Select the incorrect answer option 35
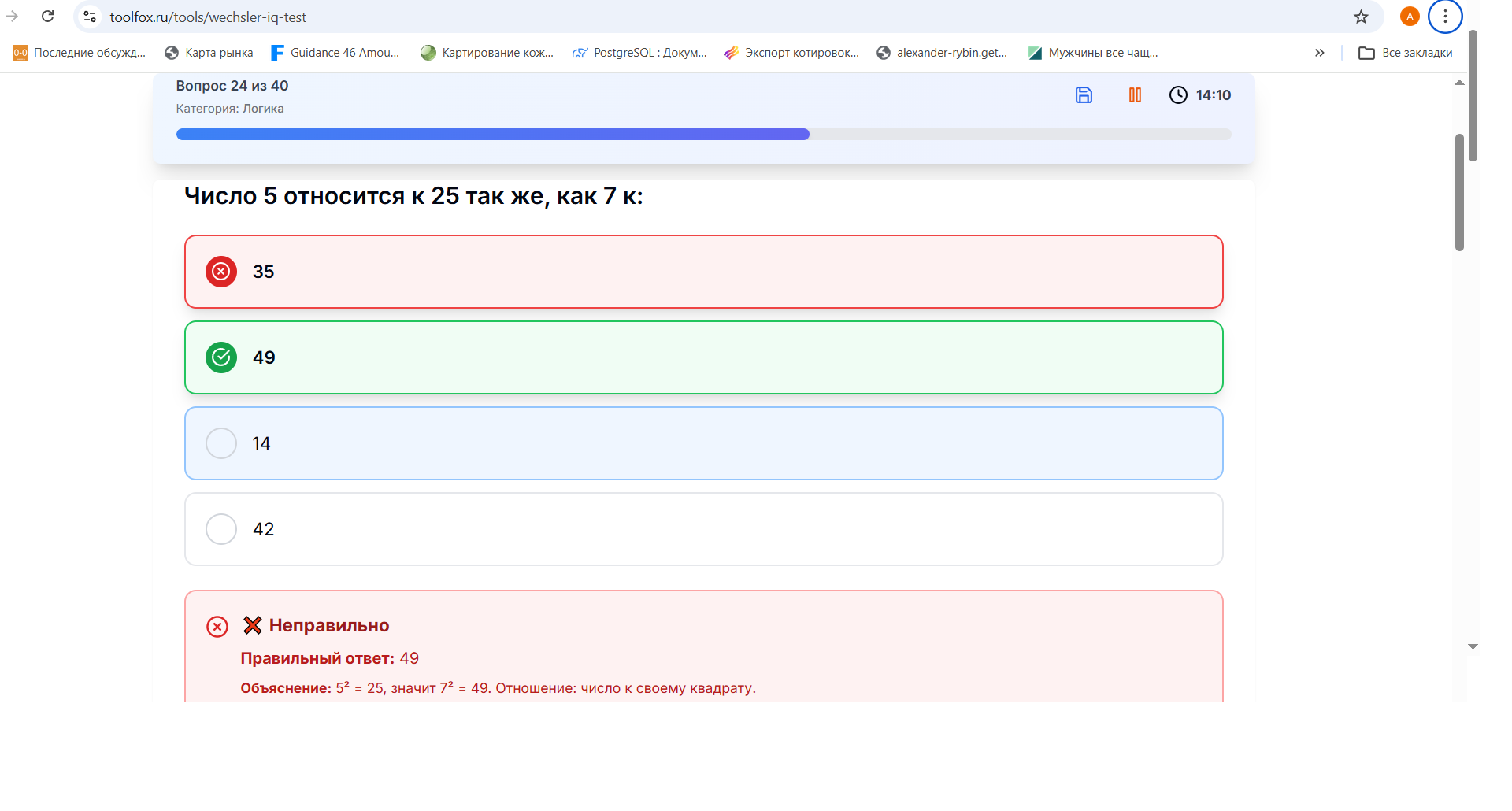The width and height of the screenshot is (1512, 811). tap(703, 272)
